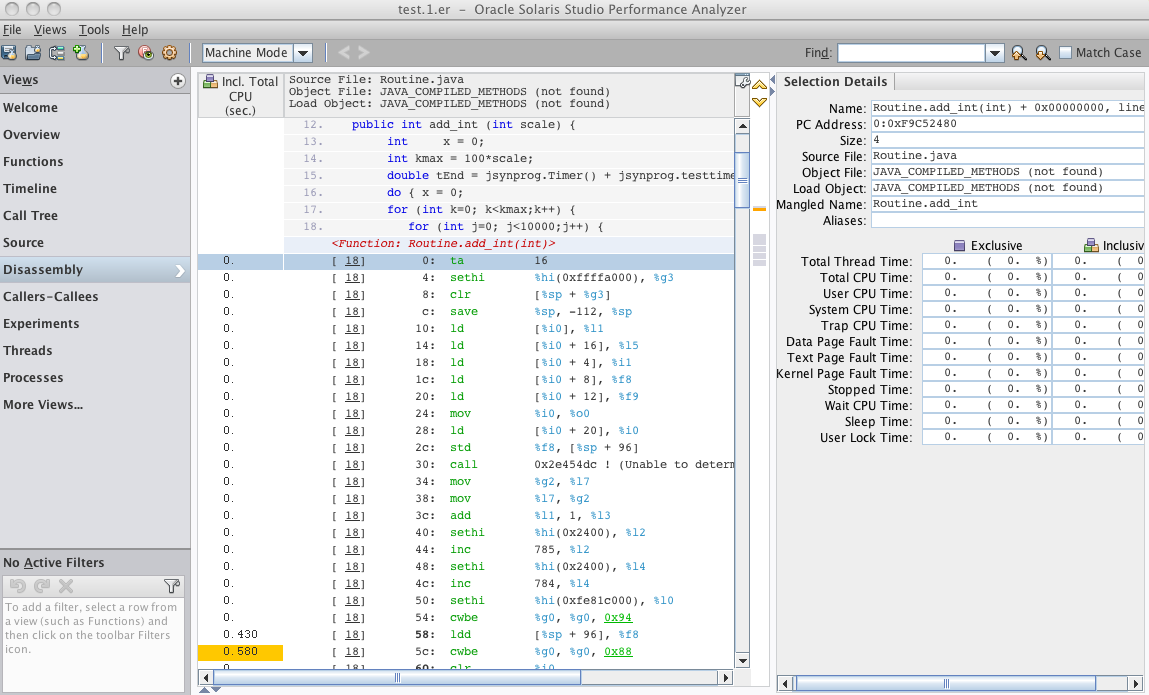Open the File menu
Image resolution: width=1149 pixels, height=695 pixels.
(x=12, y=30)
